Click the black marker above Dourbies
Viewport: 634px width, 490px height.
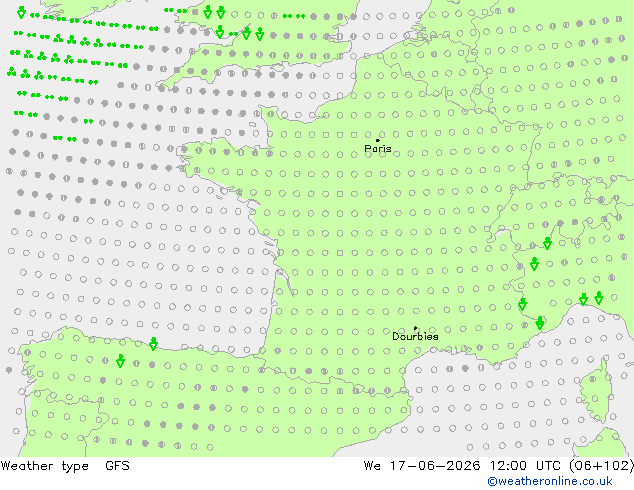click(x=415, y=328)
